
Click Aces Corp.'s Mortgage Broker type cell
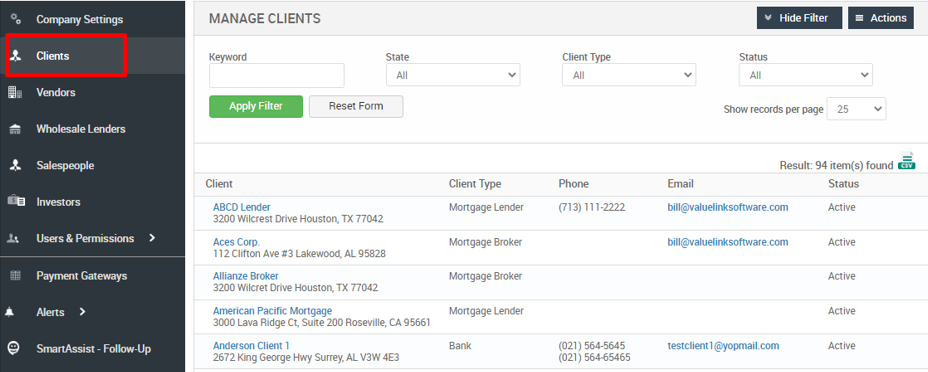click(485, 242)
